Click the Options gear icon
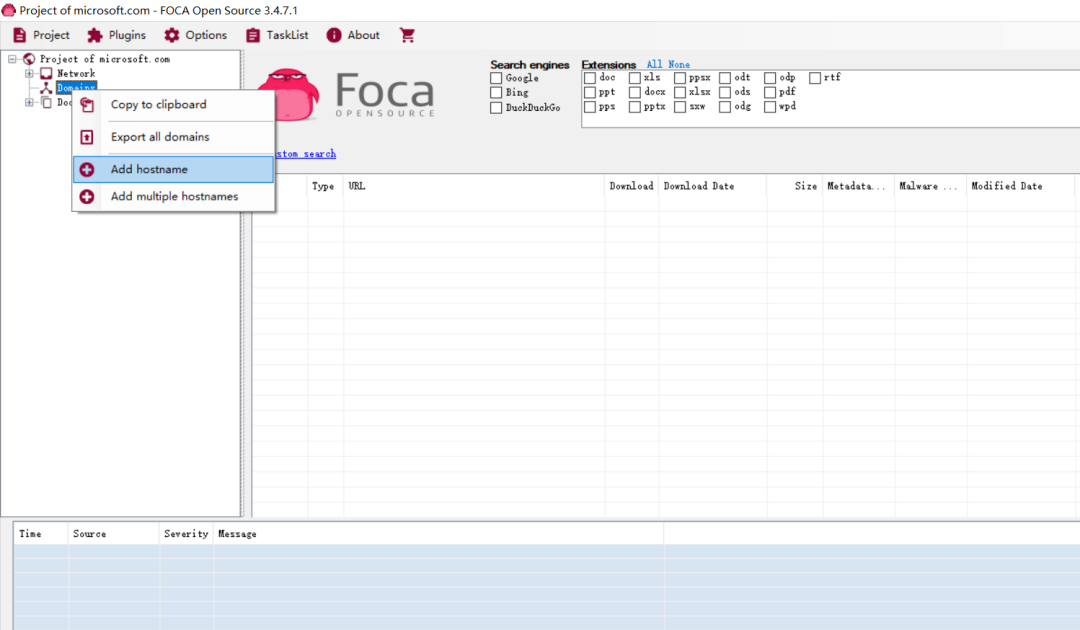 click(172, 35)
